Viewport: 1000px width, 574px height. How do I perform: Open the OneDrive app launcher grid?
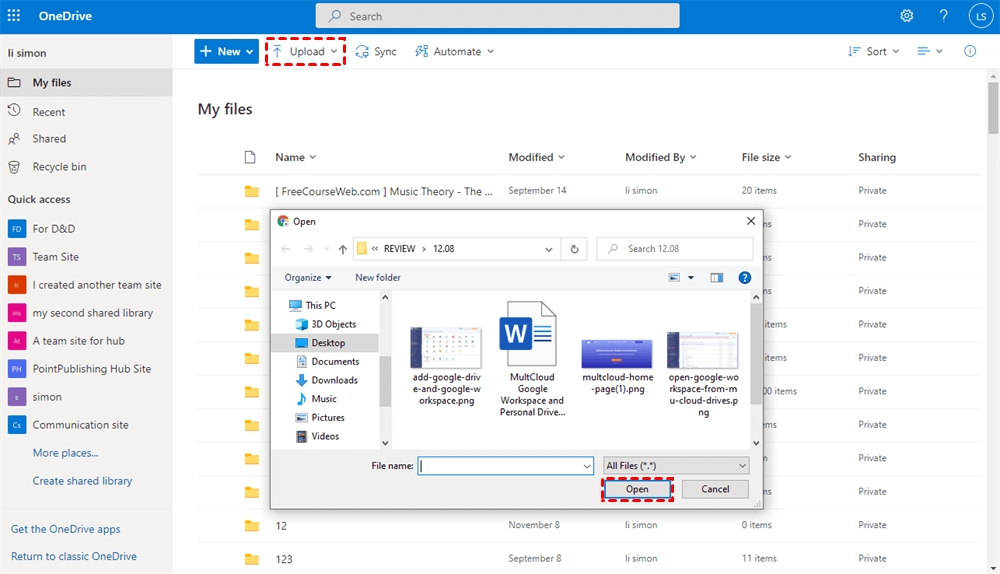tap(14, 16)
